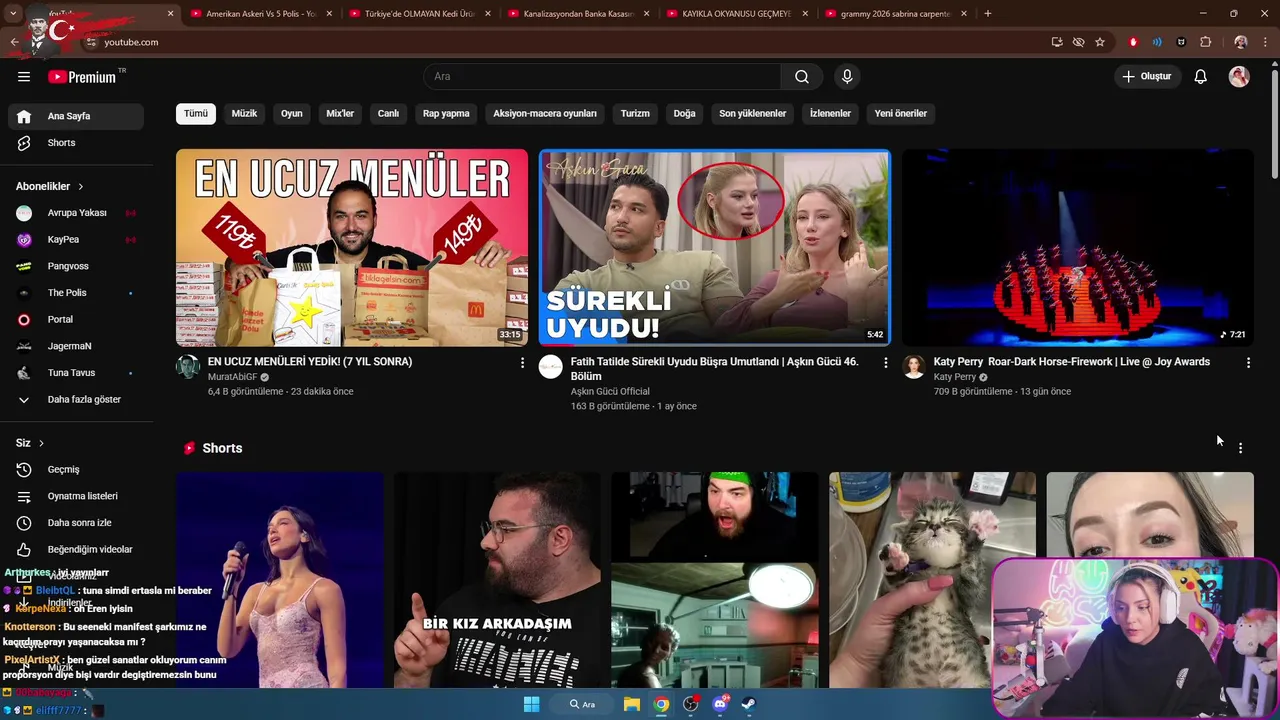
Task: Click the YouTube Premium logo
Action: point(82,77)
